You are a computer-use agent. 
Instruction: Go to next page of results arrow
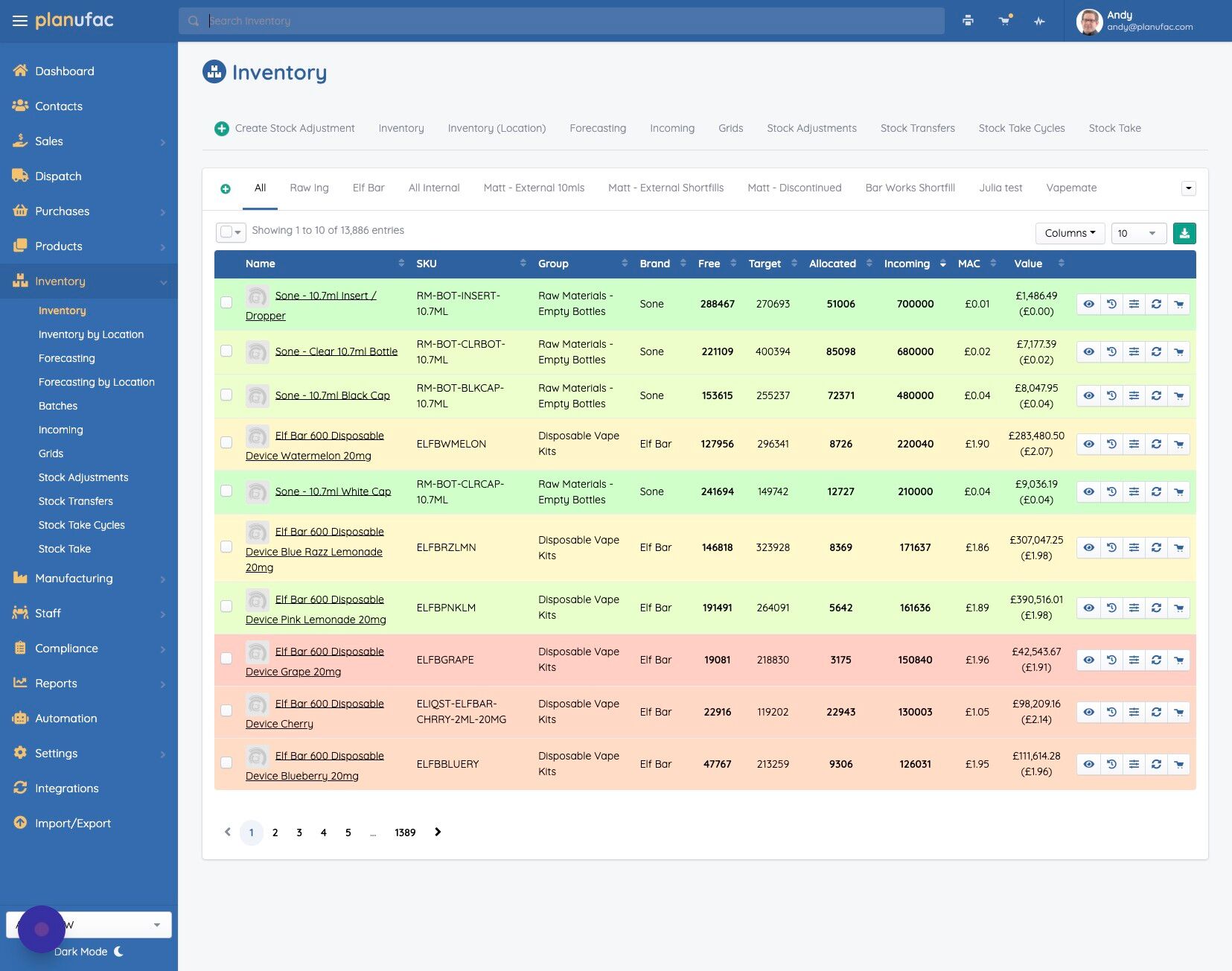click(x=438, y=832)
